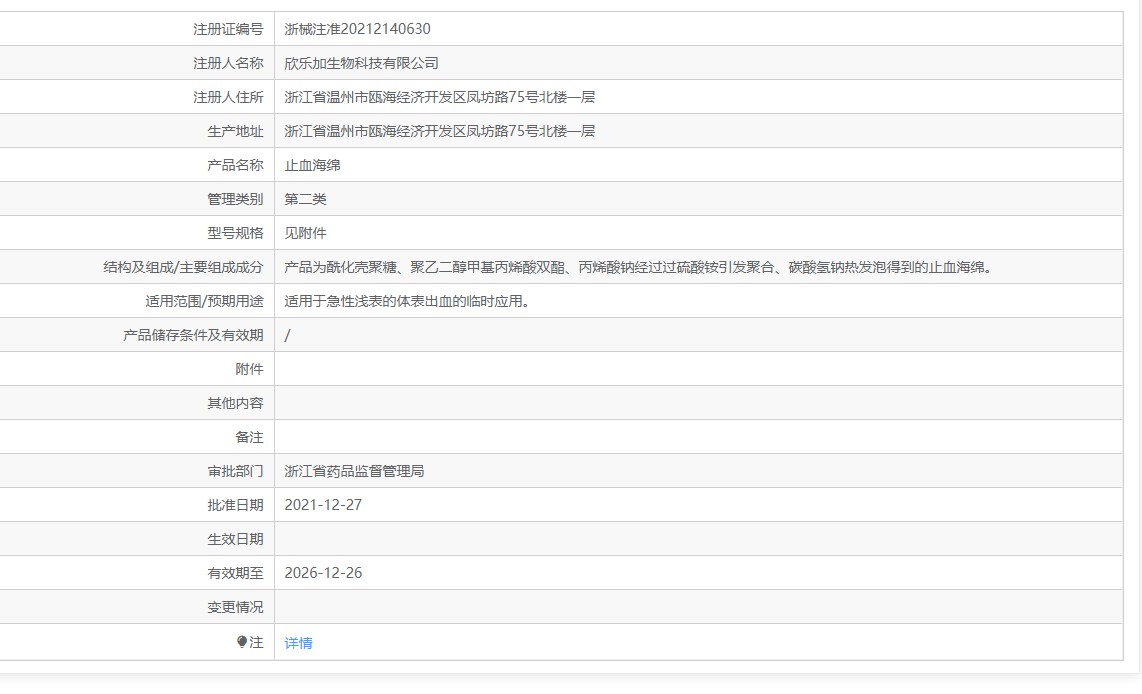The width and height of the screenshot is (1142, 694).
Task: Click the 适用范围/预期用途 label
Action: (205, 301)
